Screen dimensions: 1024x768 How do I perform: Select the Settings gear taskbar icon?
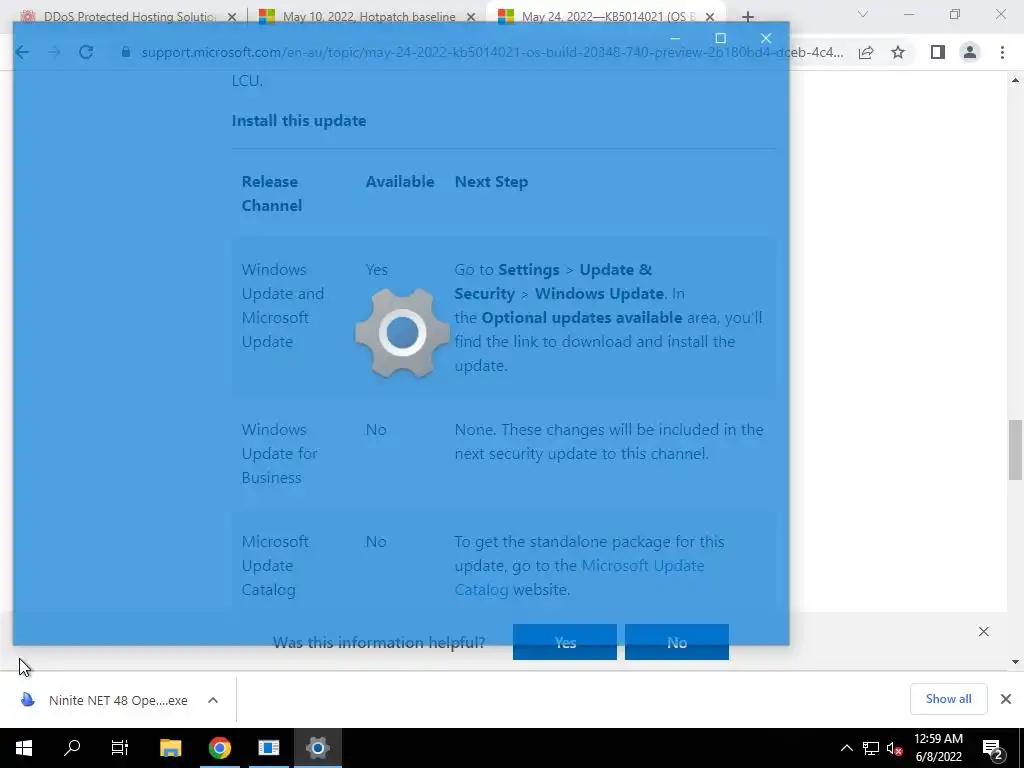pyautogui.click(x=317, y=748)
